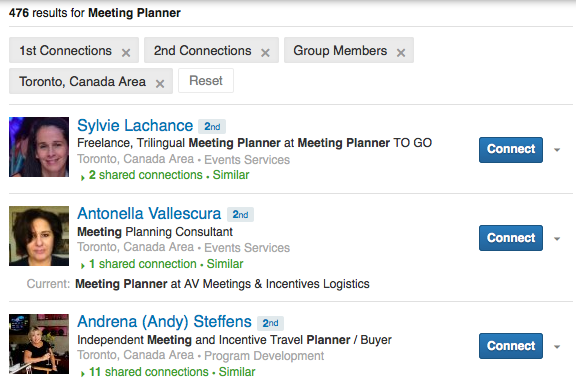This screenshot has height=386, width=576.
Task: Expand options dropdown next to Andrena's Connect
Action: point(557,347)
